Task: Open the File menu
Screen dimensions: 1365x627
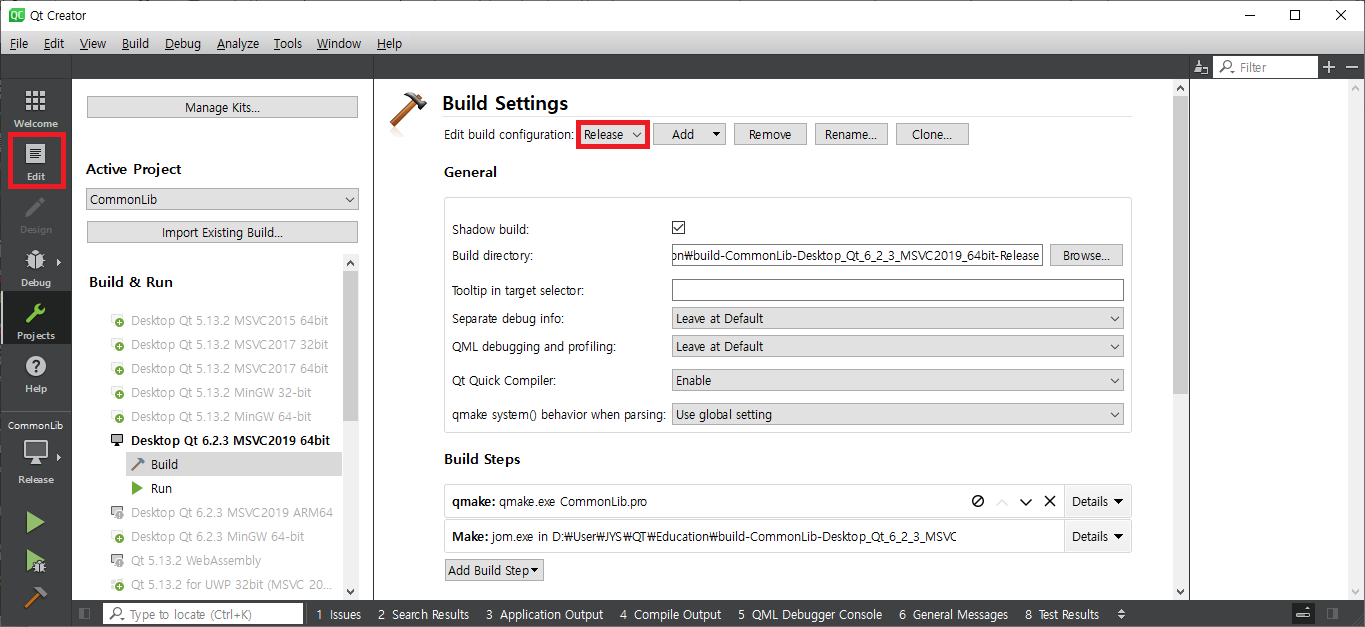Action: click(x=19, y=43)
